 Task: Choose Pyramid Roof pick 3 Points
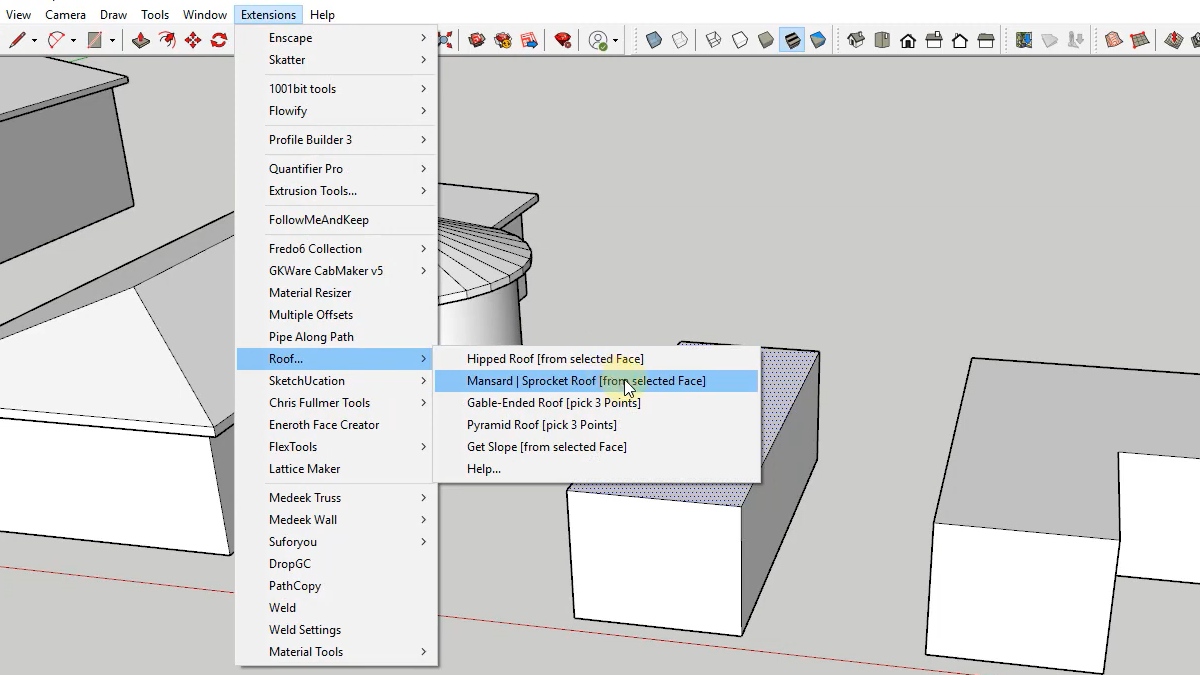(x=596, y=425)
